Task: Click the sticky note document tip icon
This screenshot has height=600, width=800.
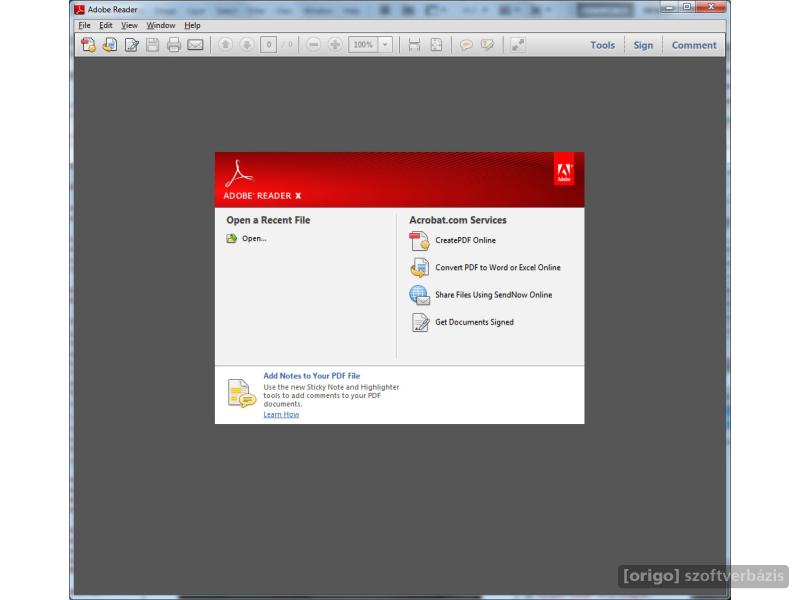Action: click(241, 393)
